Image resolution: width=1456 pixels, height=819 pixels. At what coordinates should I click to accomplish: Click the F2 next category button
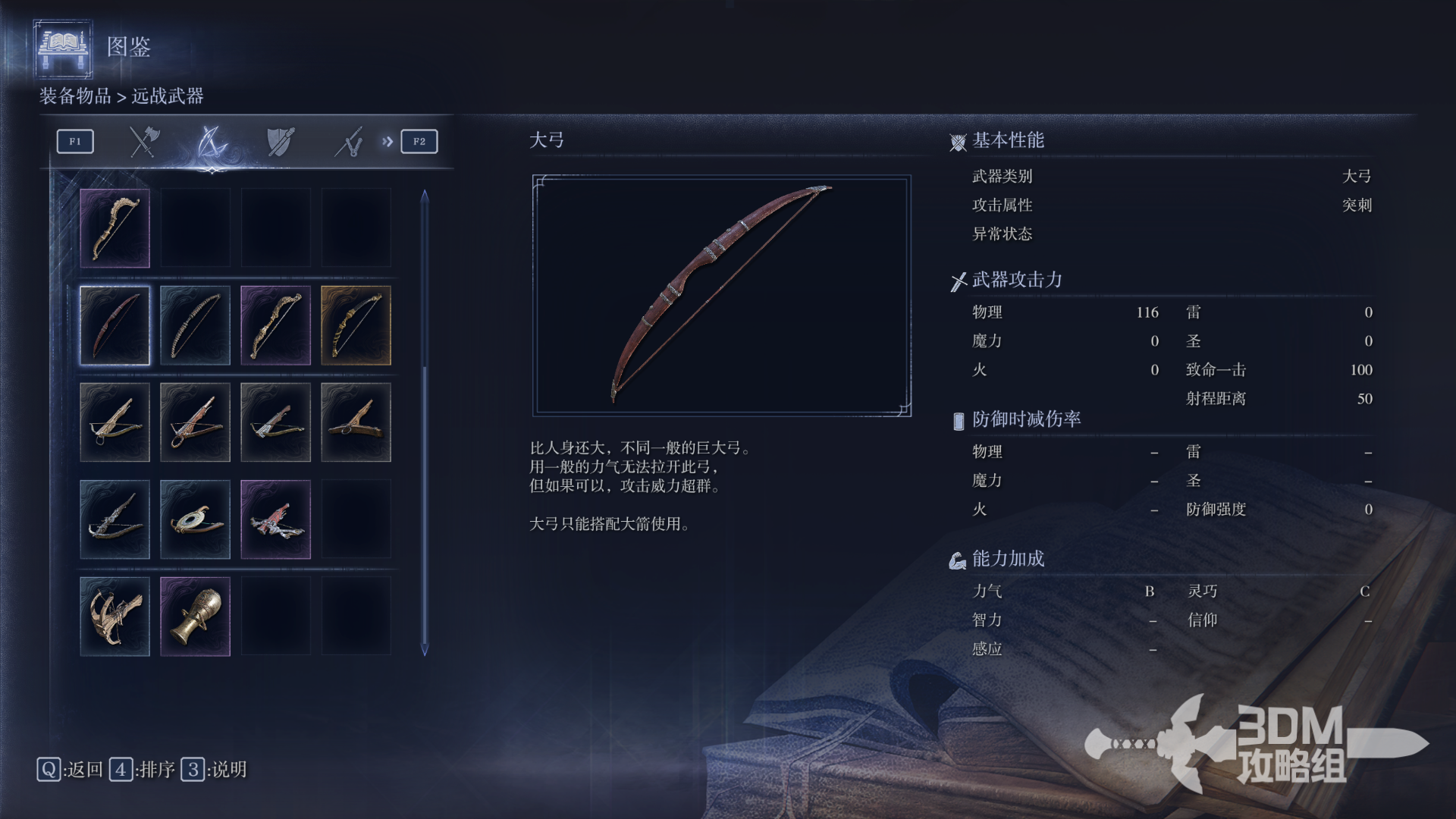coord(419,141)
